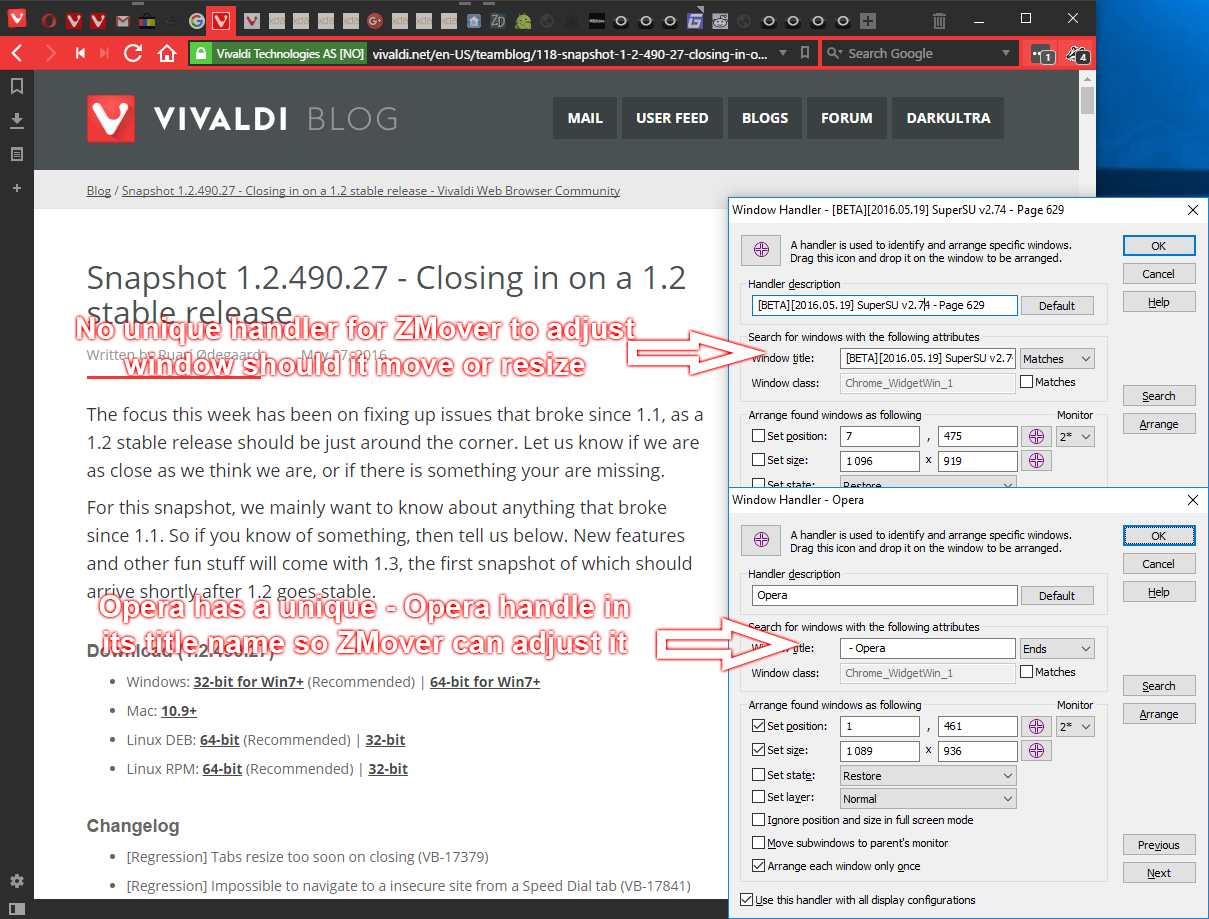Open the Monitor dropdown in the SuperSU handler
Screen dimensions: 1209x919
pos(1075,436)
